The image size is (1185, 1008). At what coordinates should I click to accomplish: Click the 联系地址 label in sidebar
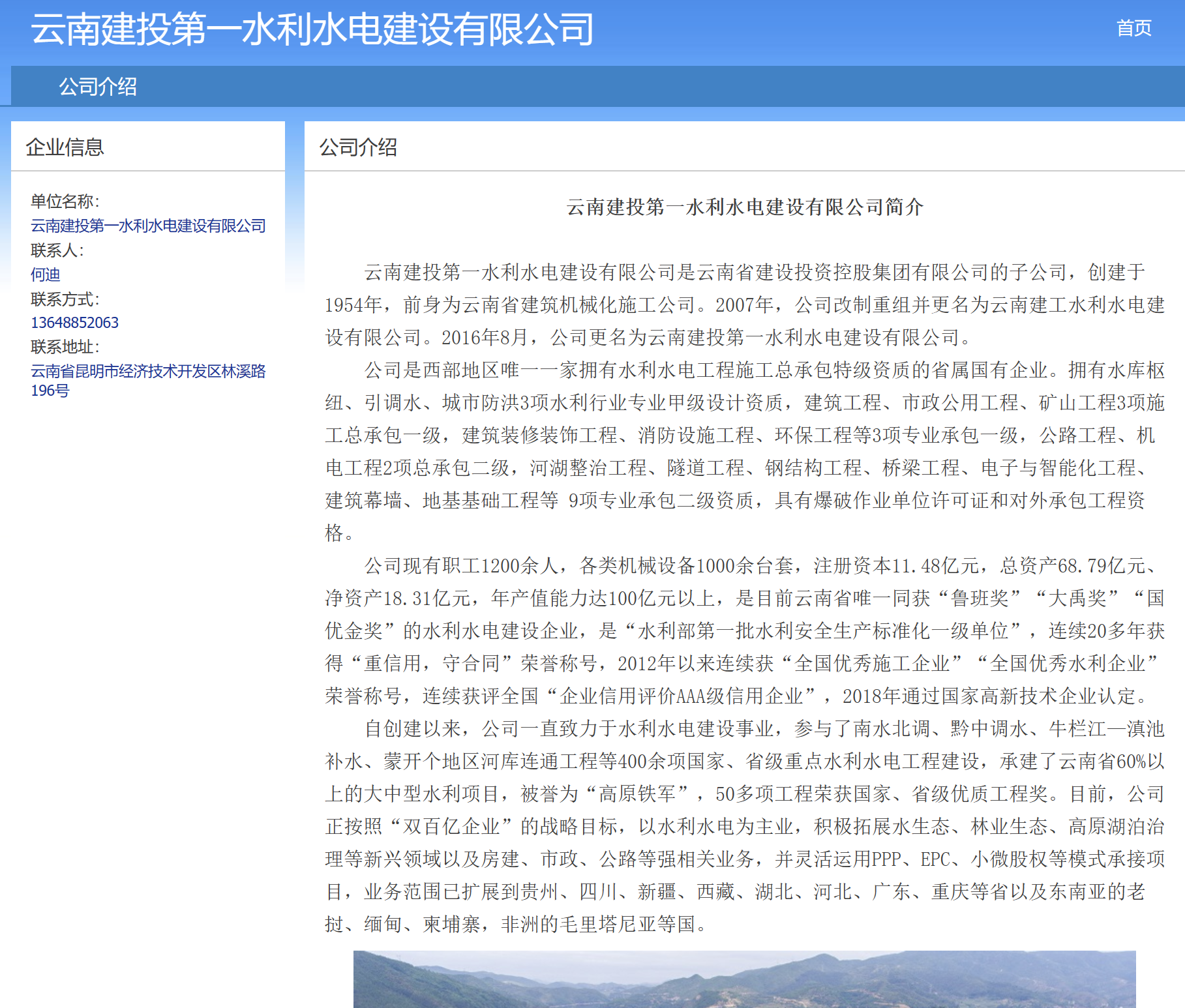[x=65, y=346]
